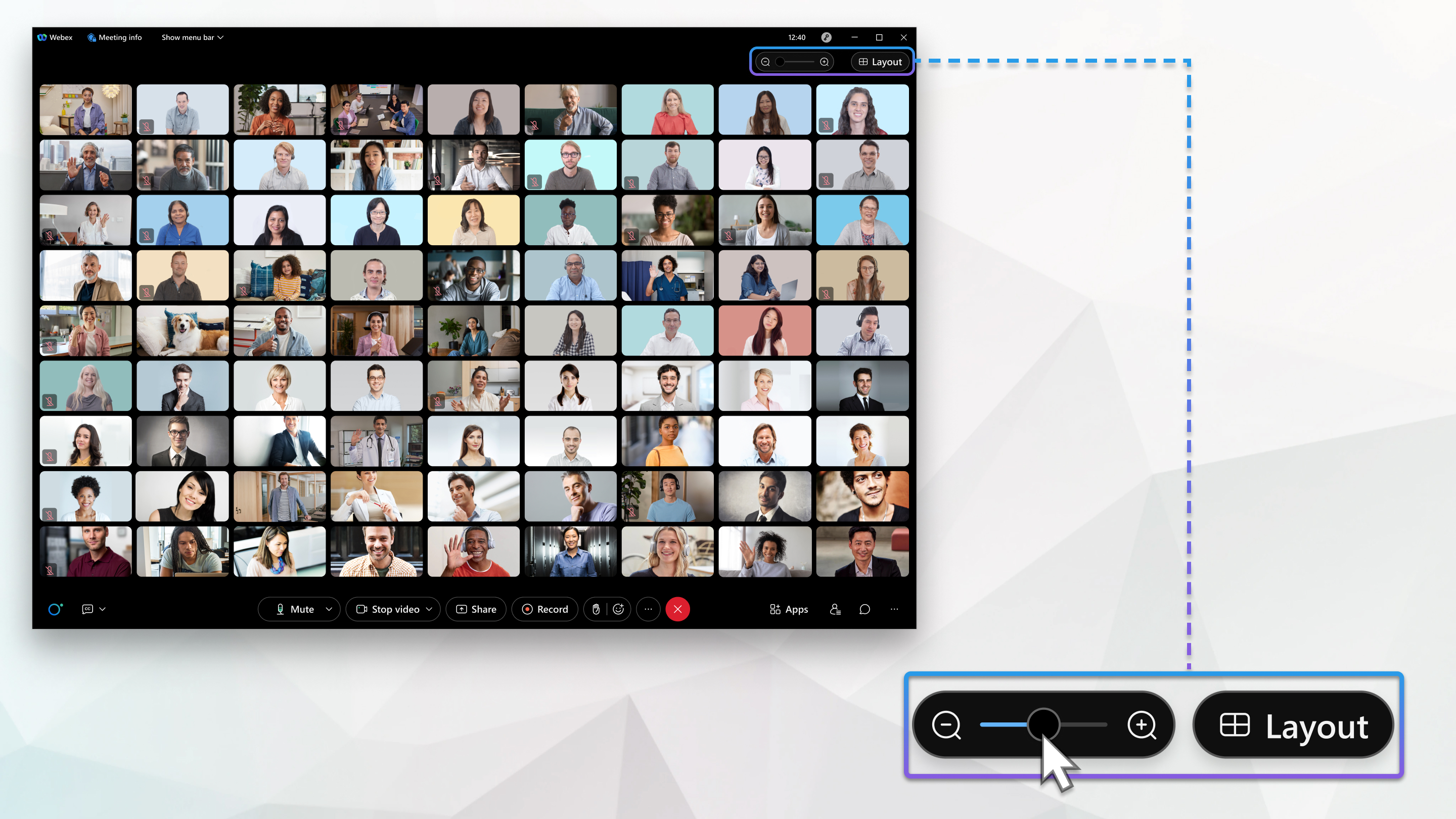Click the Reactions emoji icon
Screen dimensions: 1456x819
(x=618, y=608)
